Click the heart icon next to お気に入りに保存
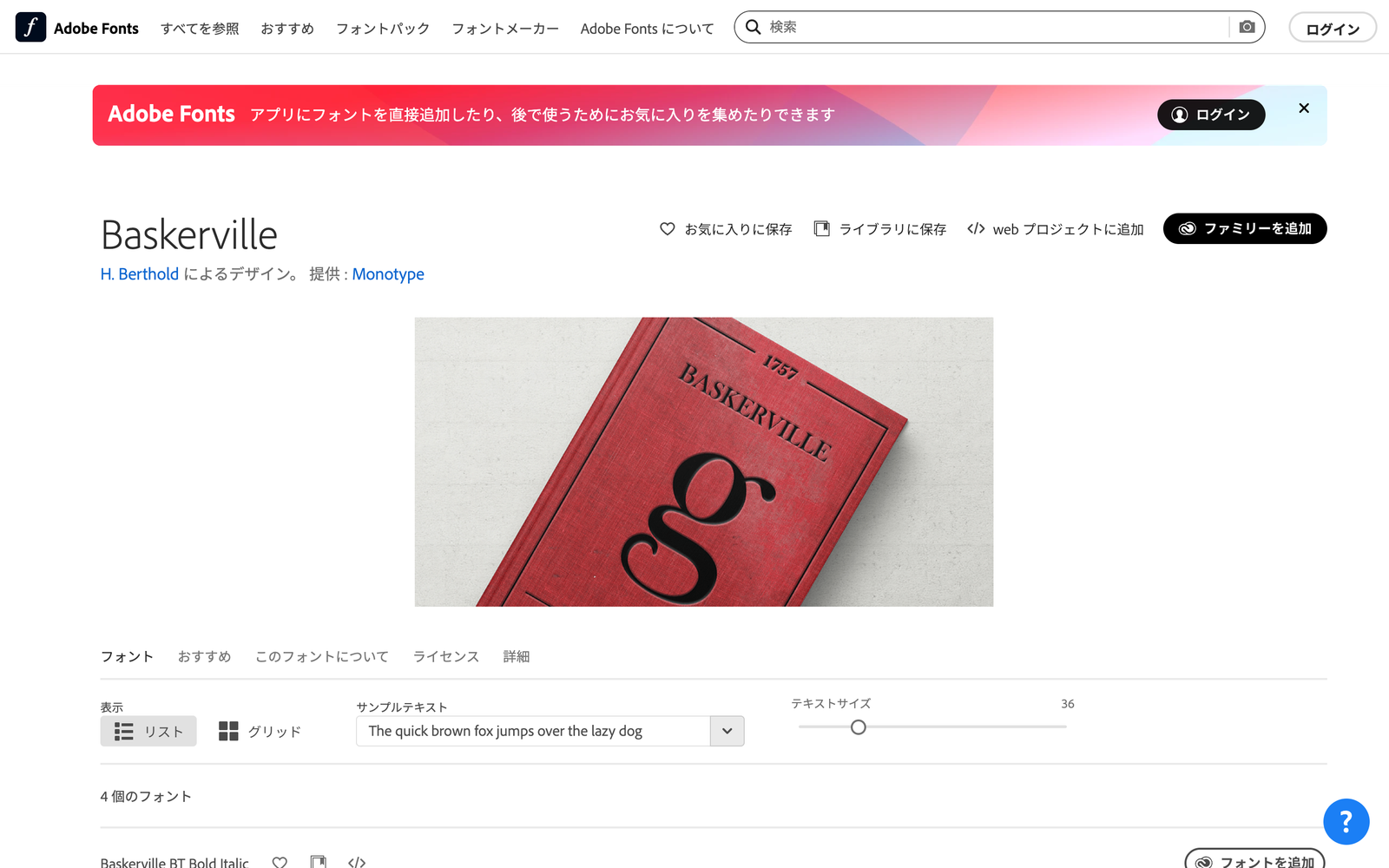1389x868 pixels. pyautogui.click(x=667, y=229)
